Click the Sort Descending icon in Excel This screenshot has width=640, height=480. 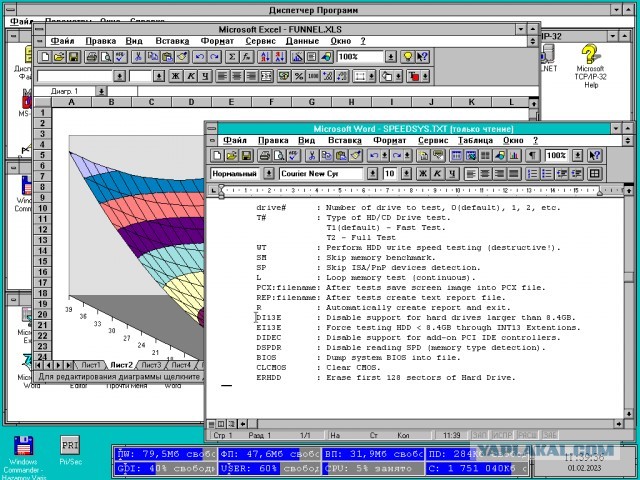pyautogui.click(x=280, y=57)
